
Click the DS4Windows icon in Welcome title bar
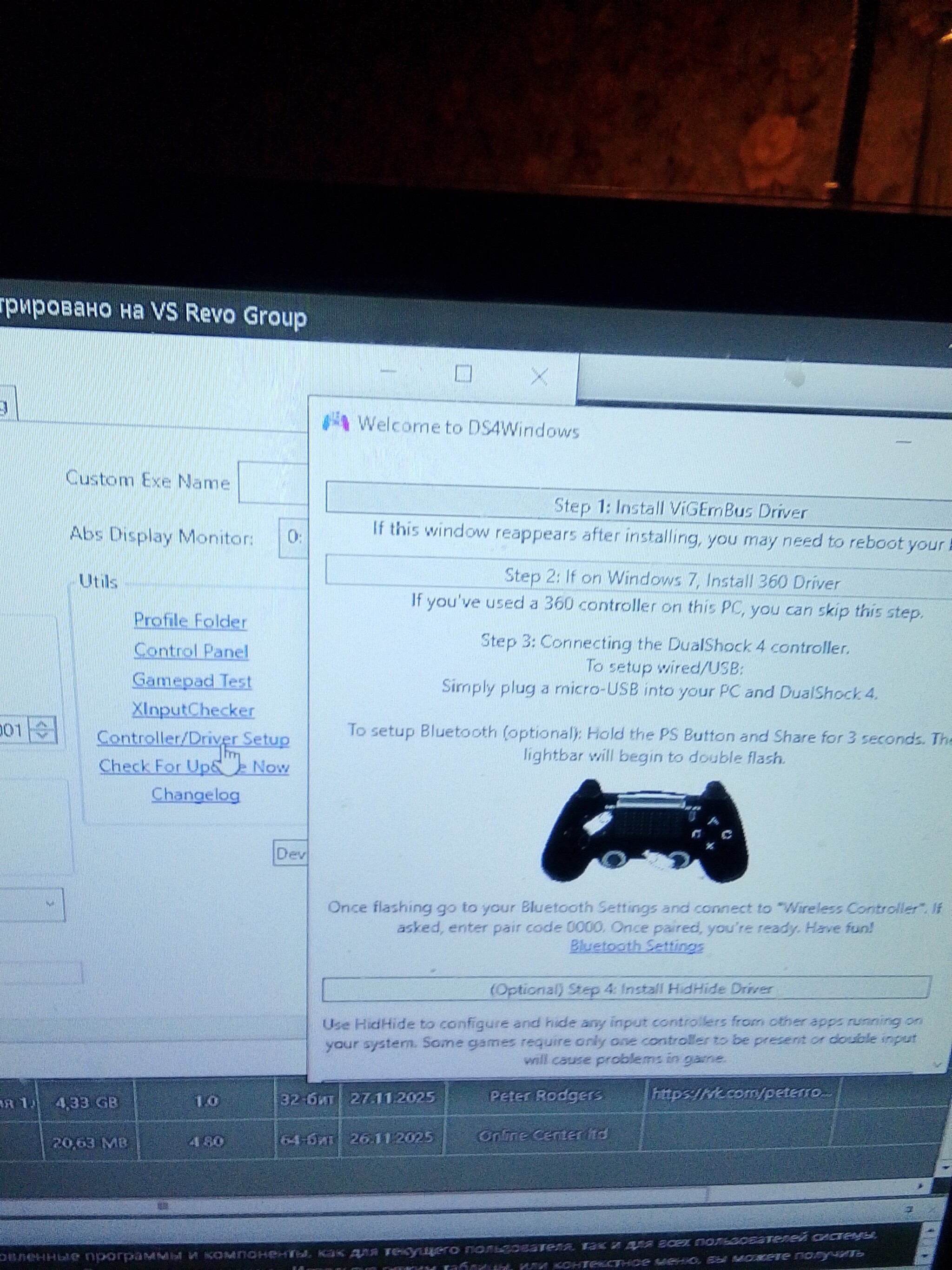pyautogui.click(x=335, y=422)
